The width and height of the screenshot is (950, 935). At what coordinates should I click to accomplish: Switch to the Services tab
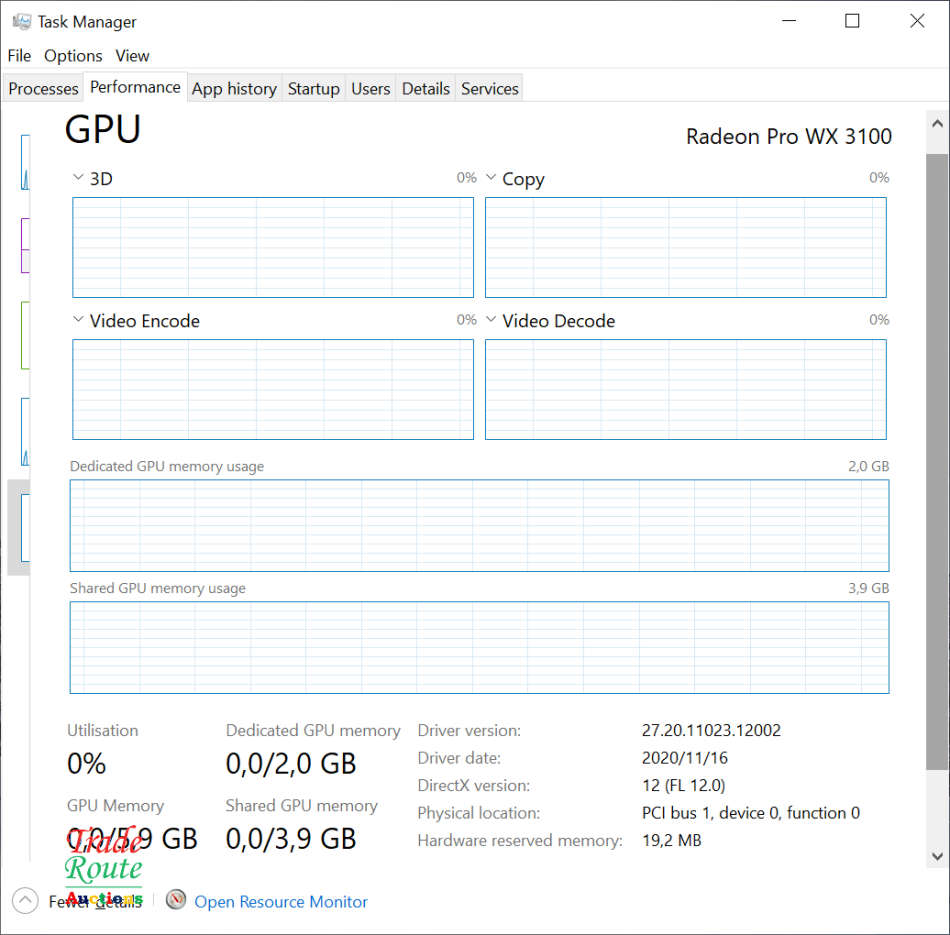(489, 89)
